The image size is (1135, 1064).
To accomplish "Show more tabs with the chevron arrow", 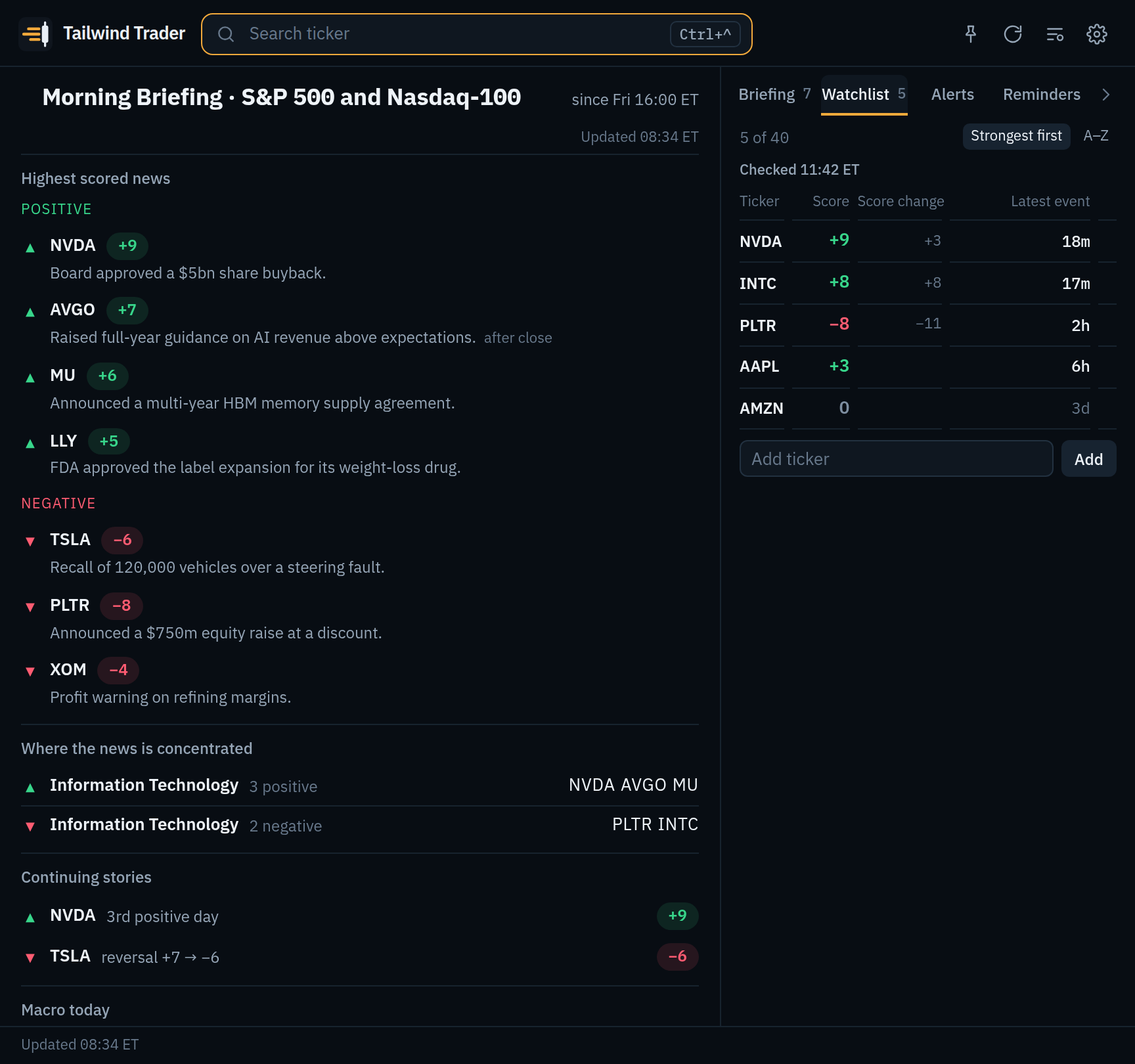I will 1106,95.
